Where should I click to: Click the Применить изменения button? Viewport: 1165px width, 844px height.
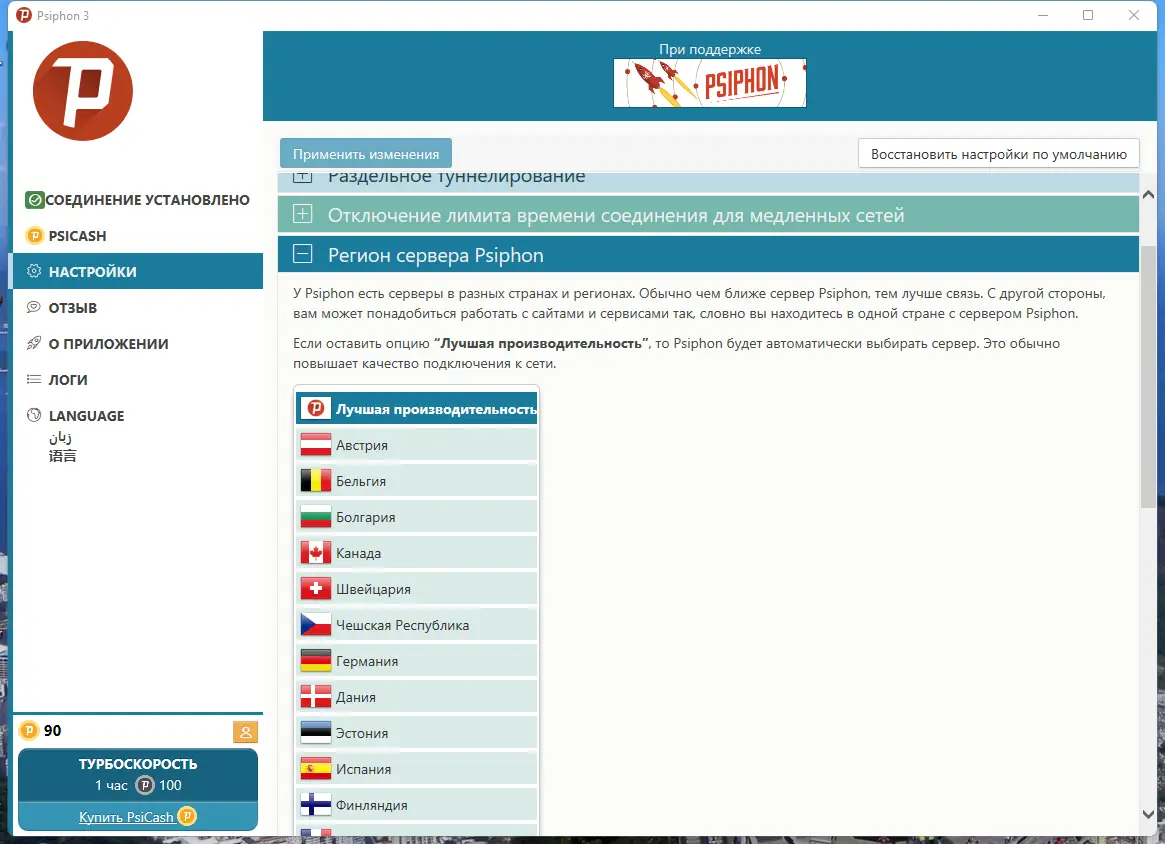(x=366, y=154)
